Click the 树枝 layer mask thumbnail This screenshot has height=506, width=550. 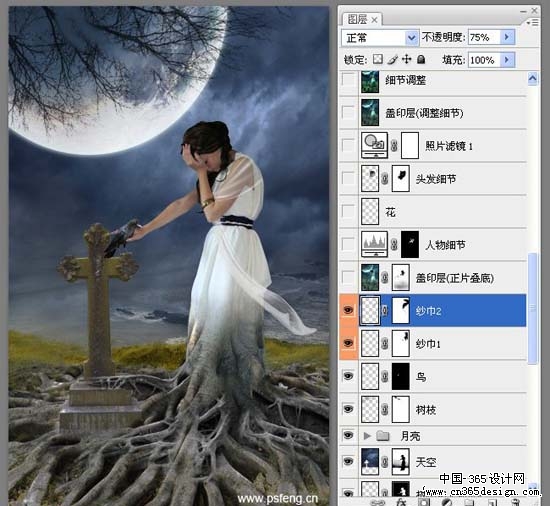click(401, 409)
